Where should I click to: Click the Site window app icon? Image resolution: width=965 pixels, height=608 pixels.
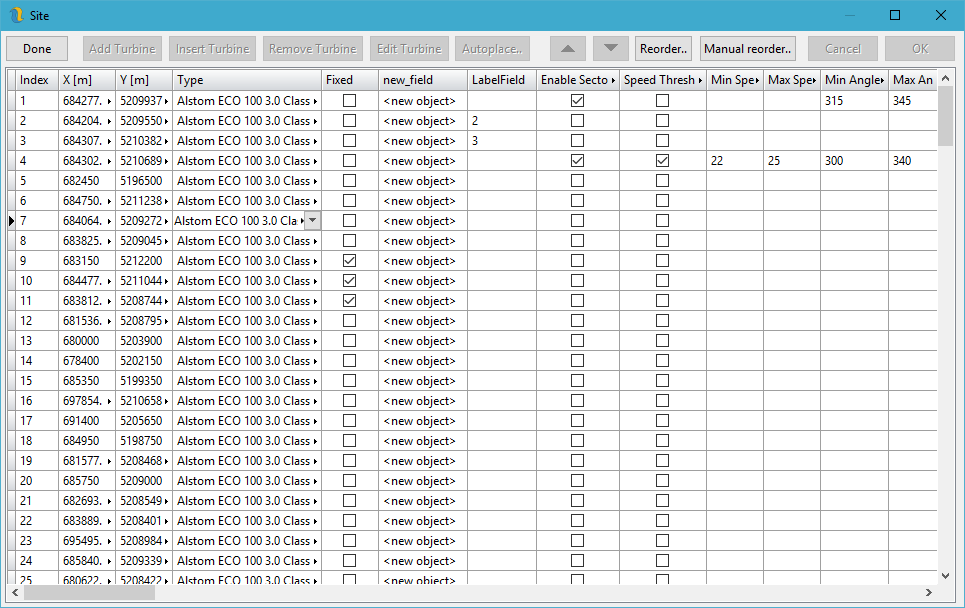click(15, 16)
